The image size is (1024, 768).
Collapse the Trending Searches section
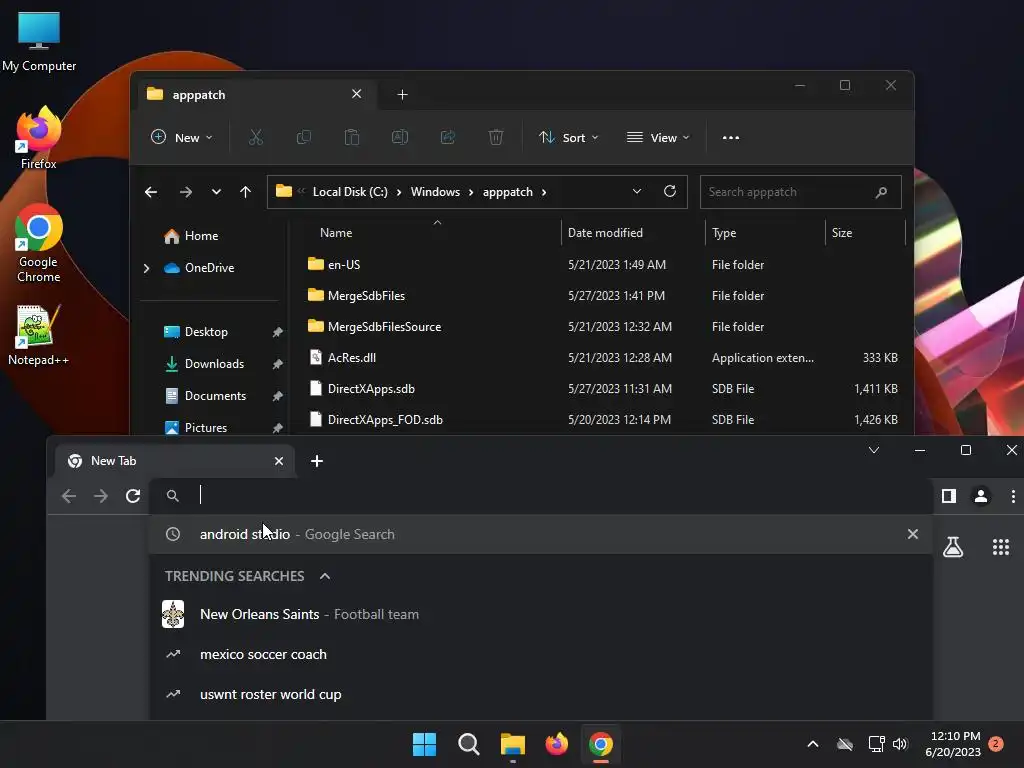pyautogui.click(x=325, y=576)
